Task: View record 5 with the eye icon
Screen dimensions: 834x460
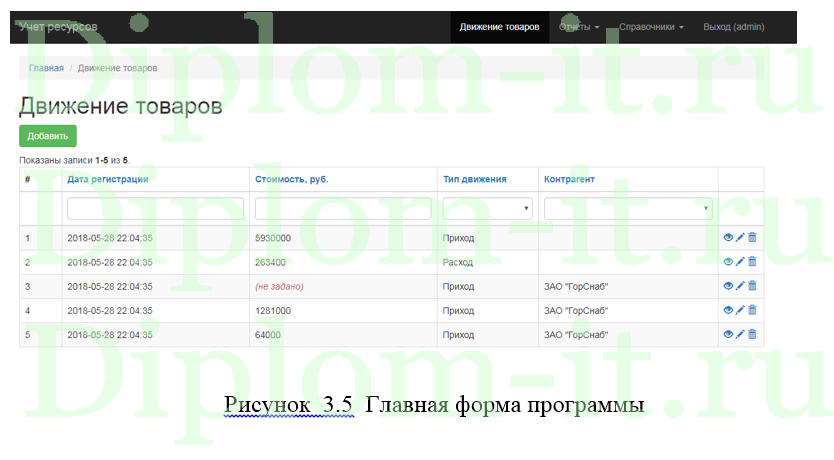Action: [x=728, y=334]
